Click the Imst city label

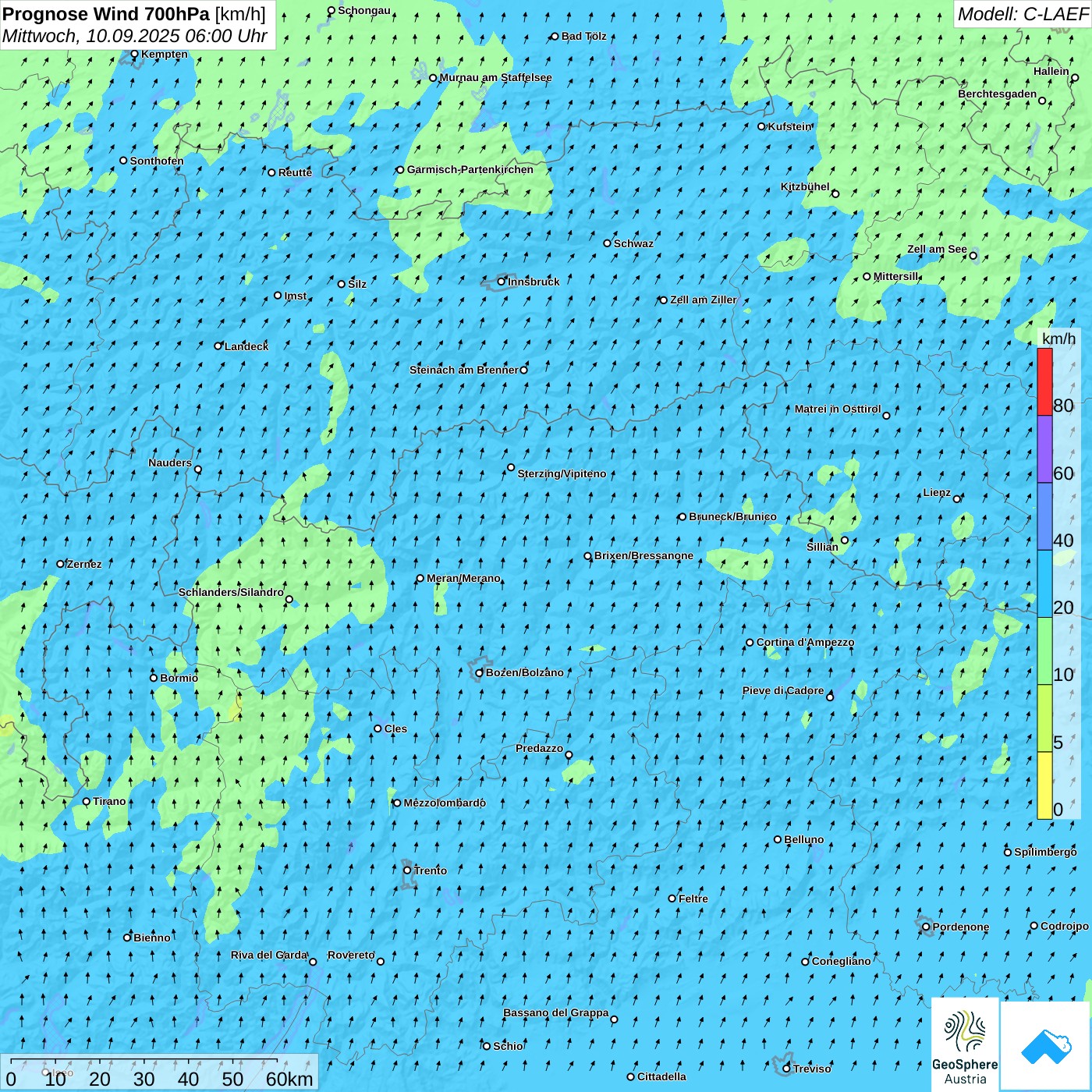click(295, 296)
